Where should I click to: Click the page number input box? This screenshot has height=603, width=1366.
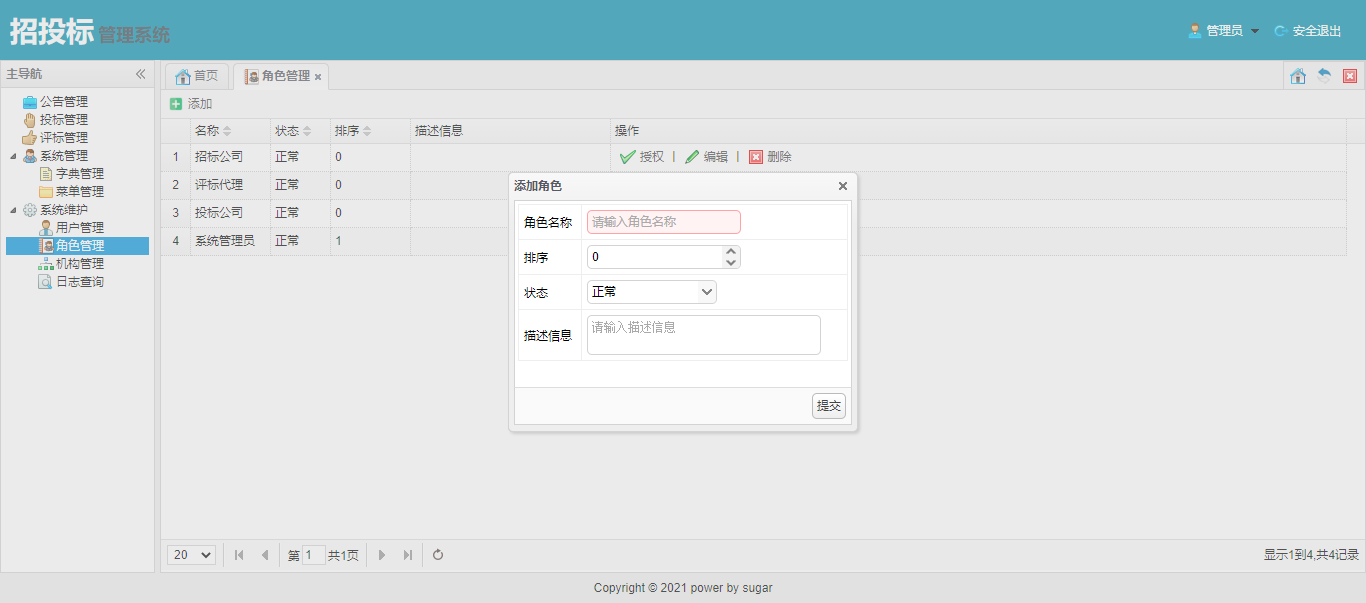(x=314, y=555)
